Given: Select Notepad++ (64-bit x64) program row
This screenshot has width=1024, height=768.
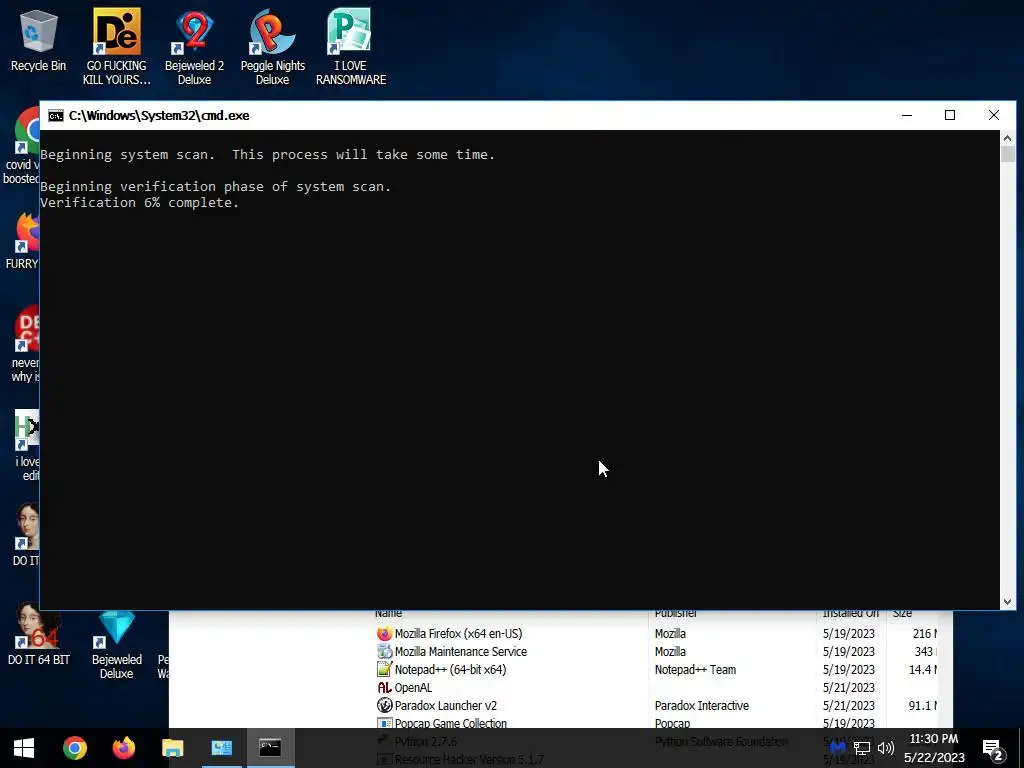Looking at the screenshot, I should [x=656, y=669].
